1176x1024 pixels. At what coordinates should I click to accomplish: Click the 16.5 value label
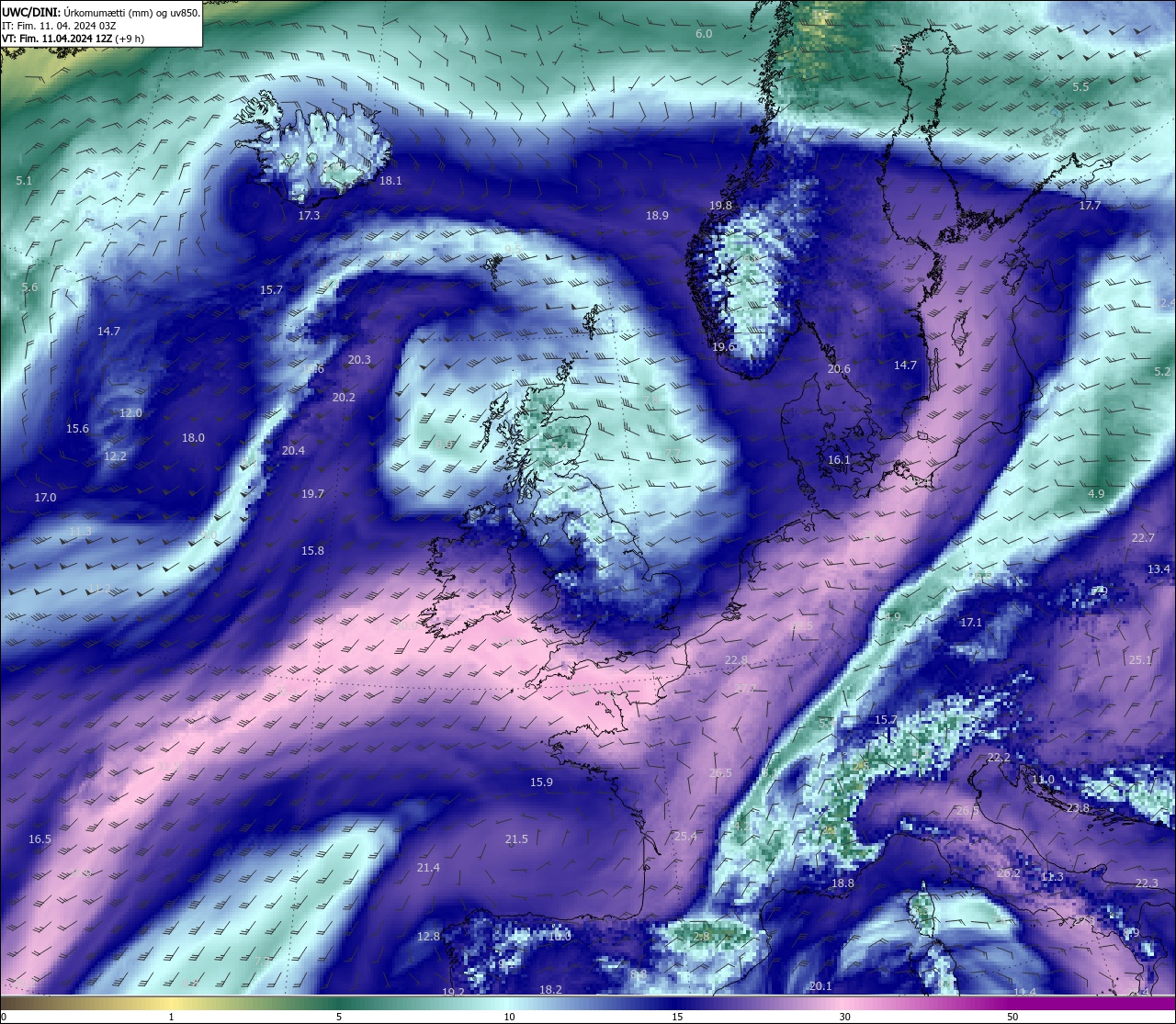coord(40,839)
